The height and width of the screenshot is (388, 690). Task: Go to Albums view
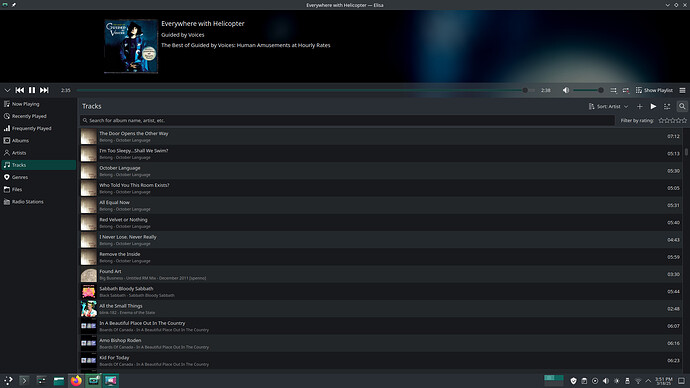pos(38,141)
